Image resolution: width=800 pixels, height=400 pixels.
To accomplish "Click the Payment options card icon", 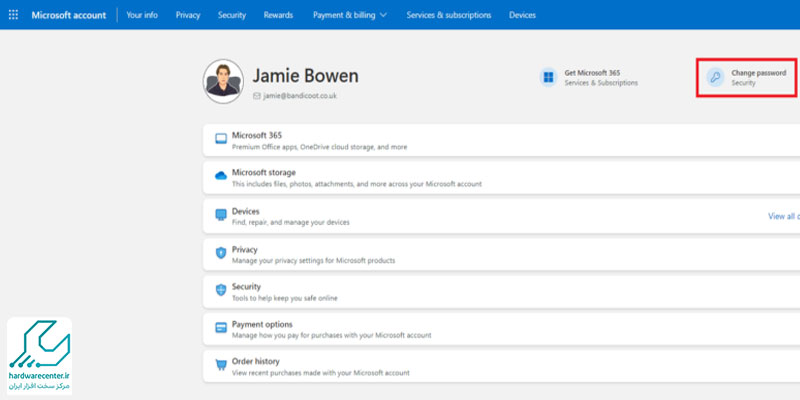I will point(221,328).
